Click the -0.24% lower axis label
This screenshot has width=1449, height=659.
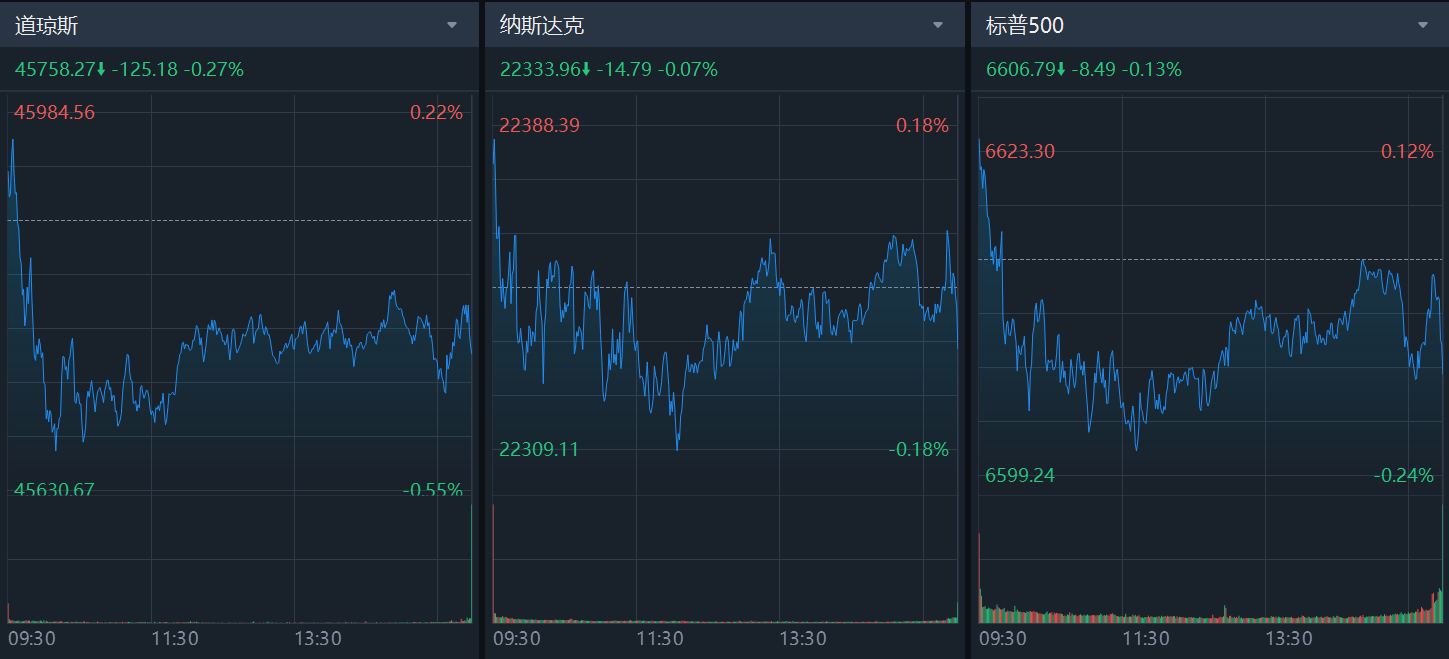(1404, 475)
